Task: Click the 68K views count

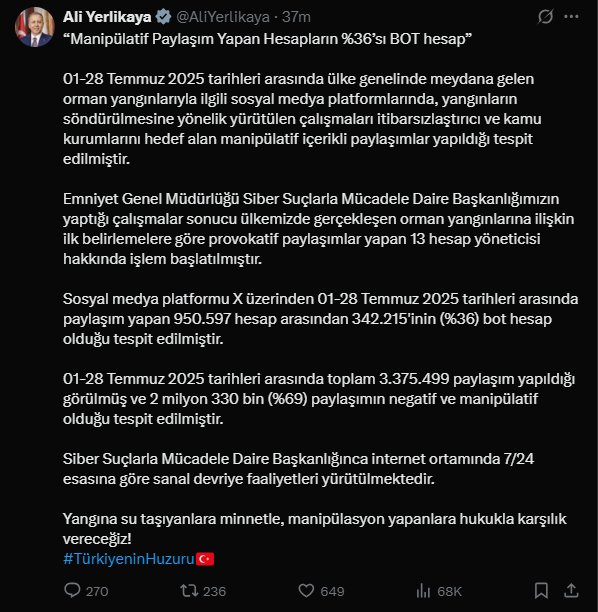Action: [449, 591]
